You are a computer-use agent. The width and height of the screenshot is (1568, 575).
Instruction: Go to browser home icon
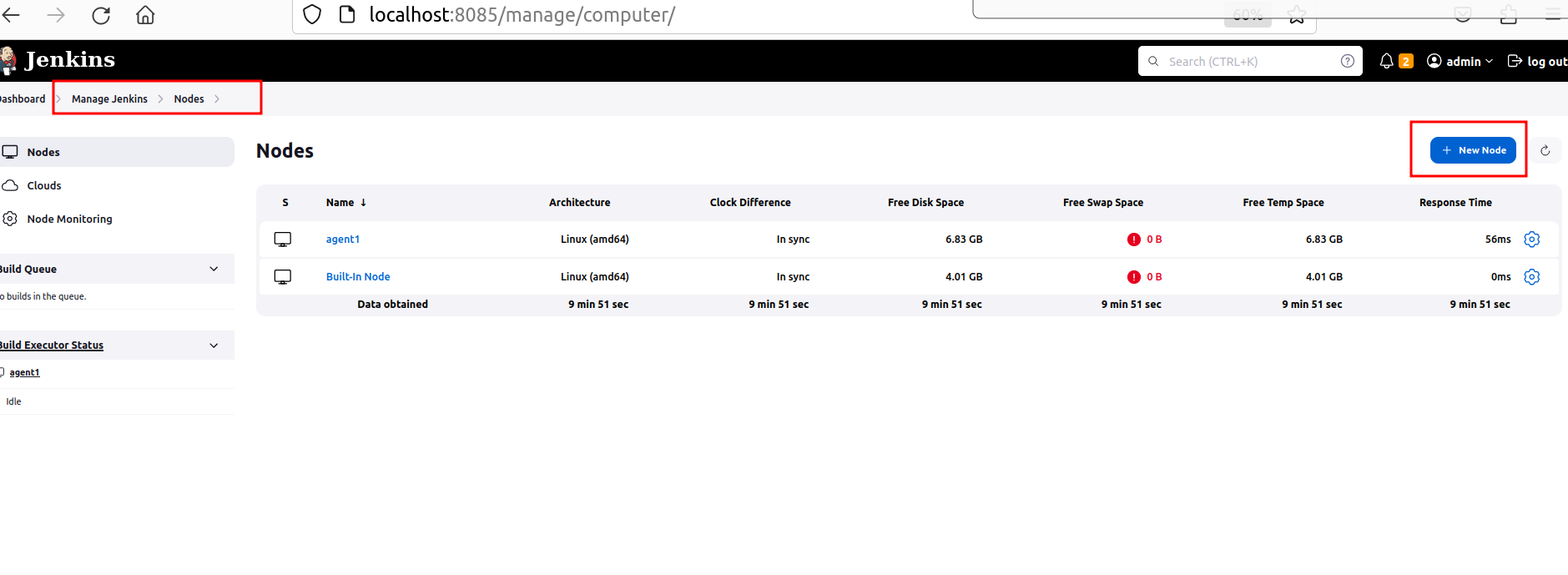pyautogui.click(x=145, y=15)
